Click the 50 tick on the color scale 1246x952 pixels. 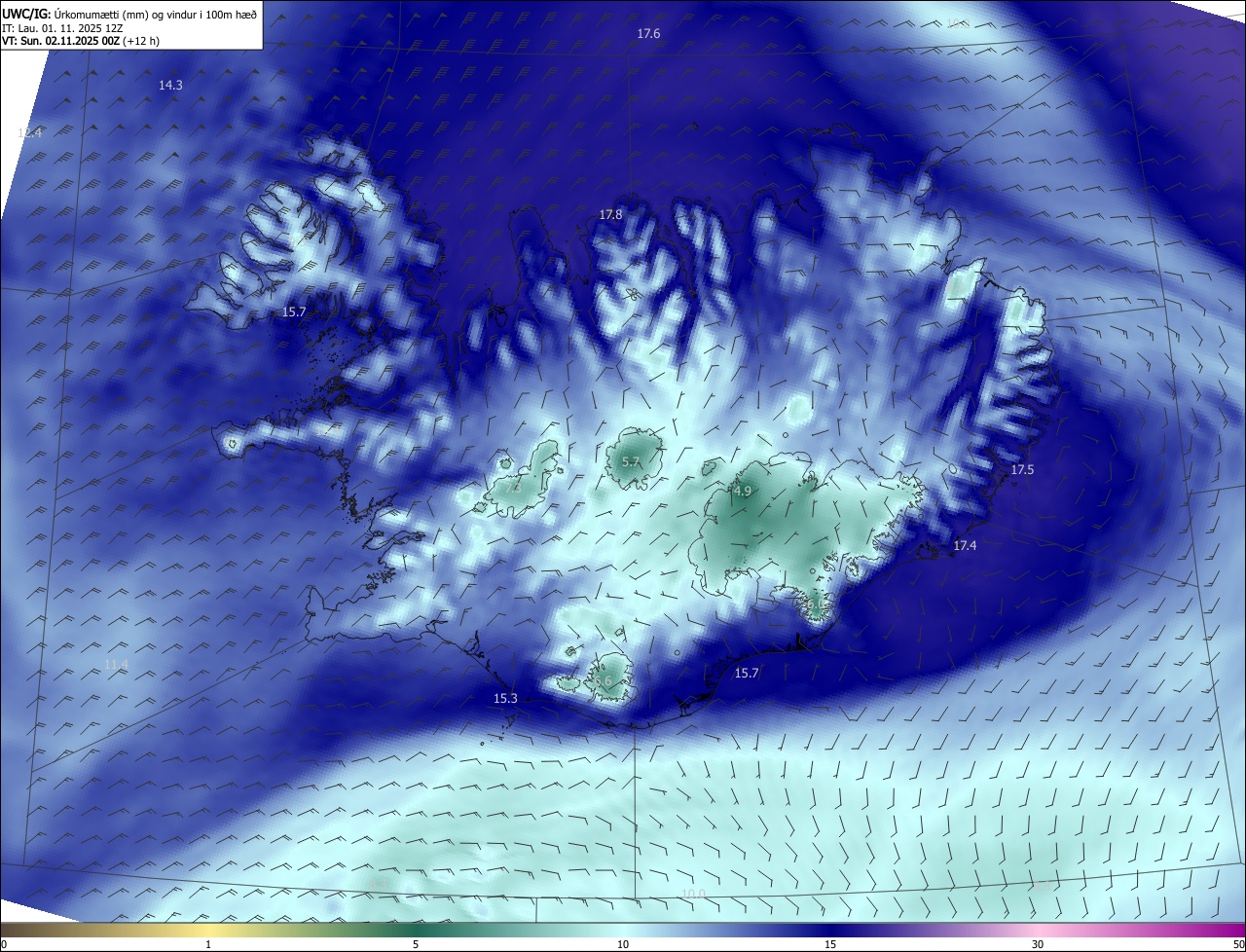(1238, 945)
